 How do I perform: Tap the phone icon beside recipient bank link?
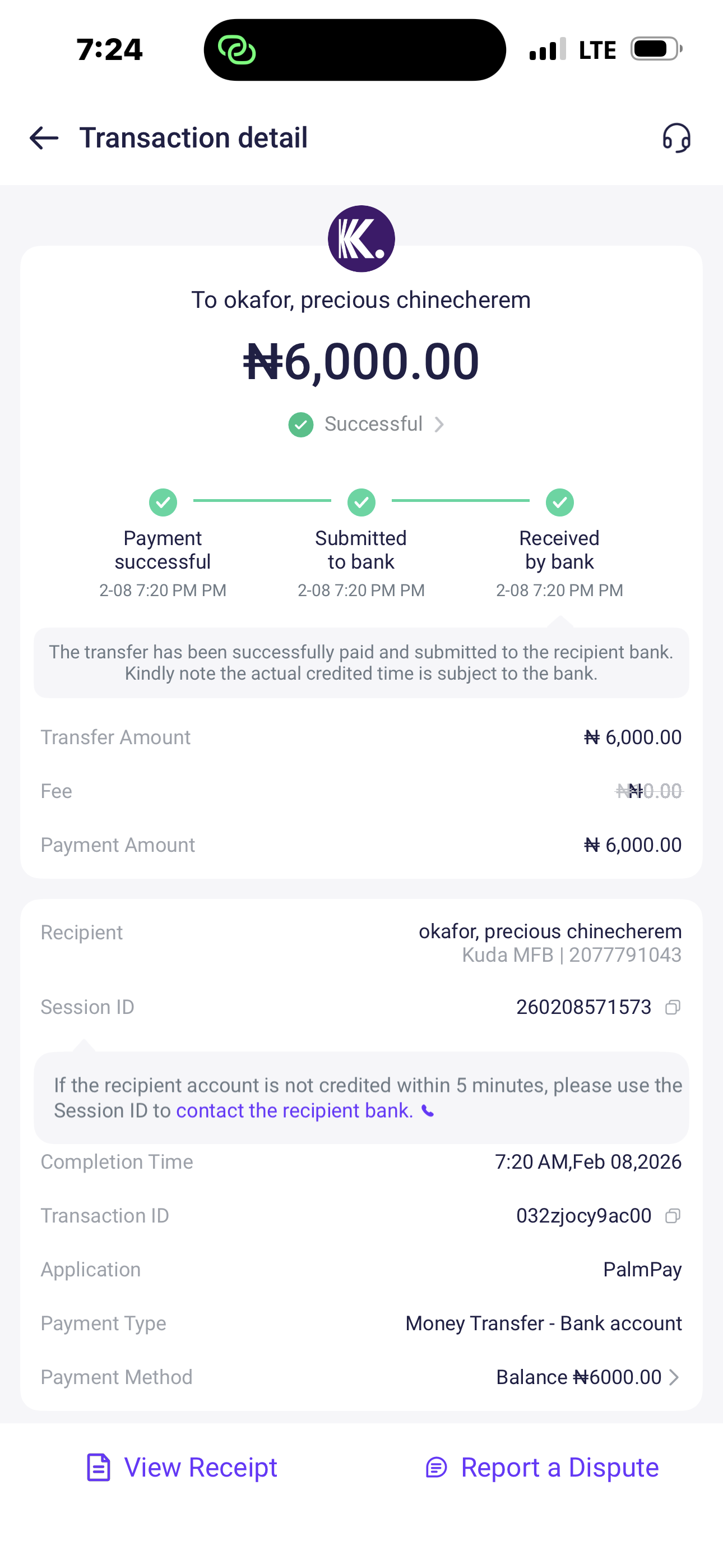pos(428,1112)
